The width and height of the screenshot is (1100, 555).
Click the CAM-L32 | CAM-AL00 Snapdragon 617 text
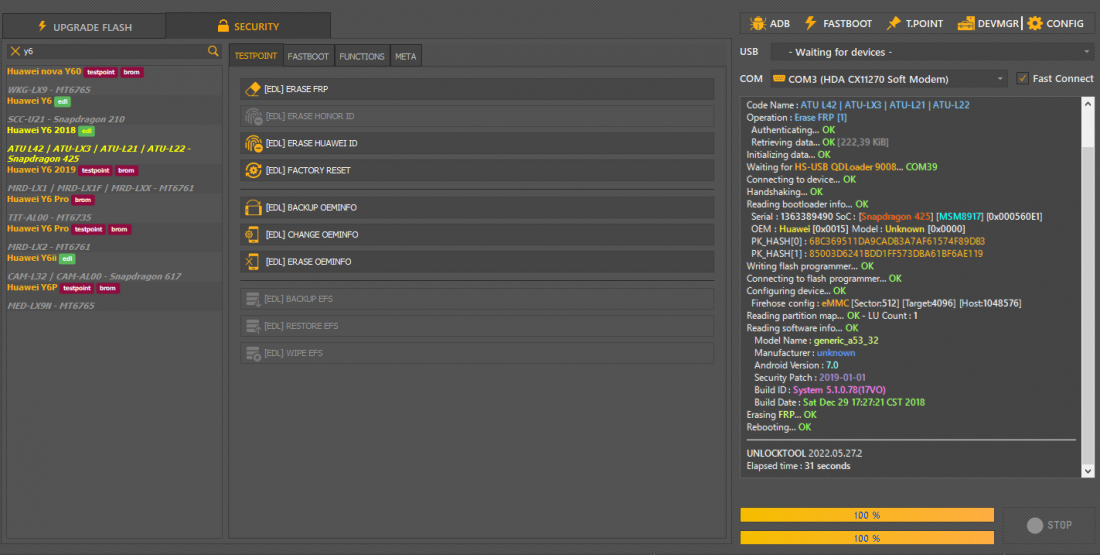[x=95, y=276]
